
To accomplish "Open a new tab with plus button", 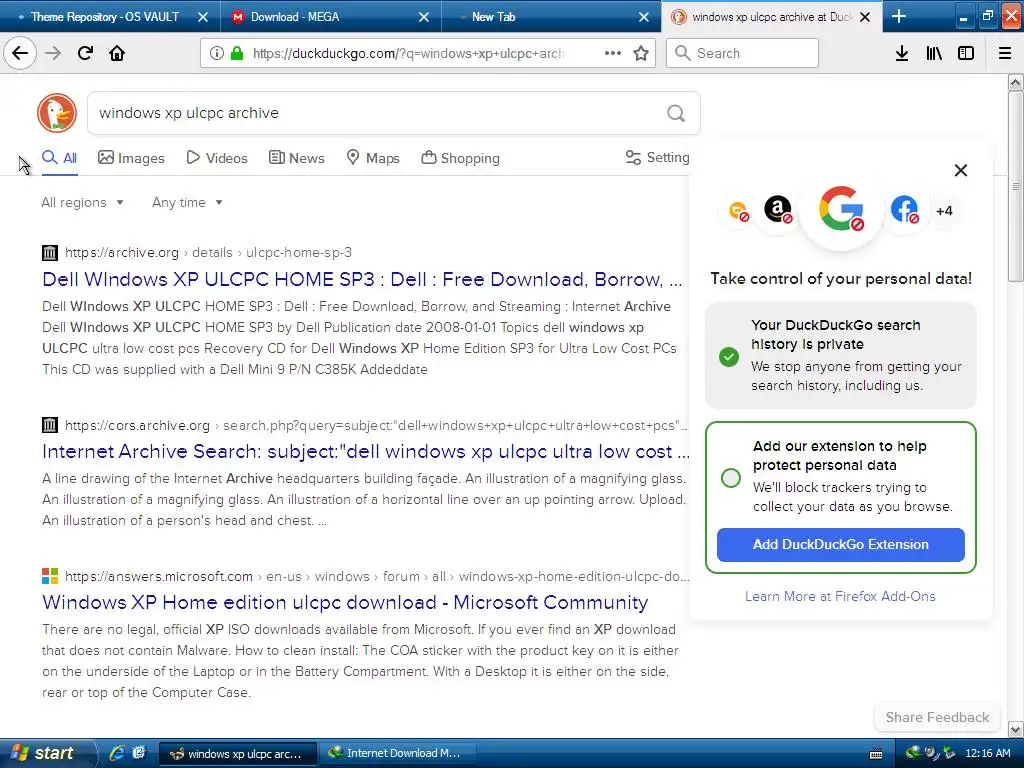I will (899, 16).
